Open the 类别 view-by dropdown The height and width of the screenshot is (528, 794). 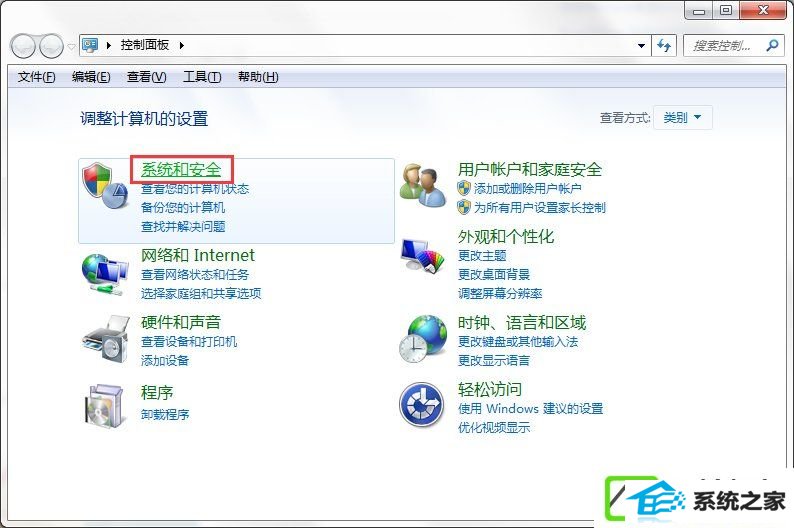(x=683, y=118)
